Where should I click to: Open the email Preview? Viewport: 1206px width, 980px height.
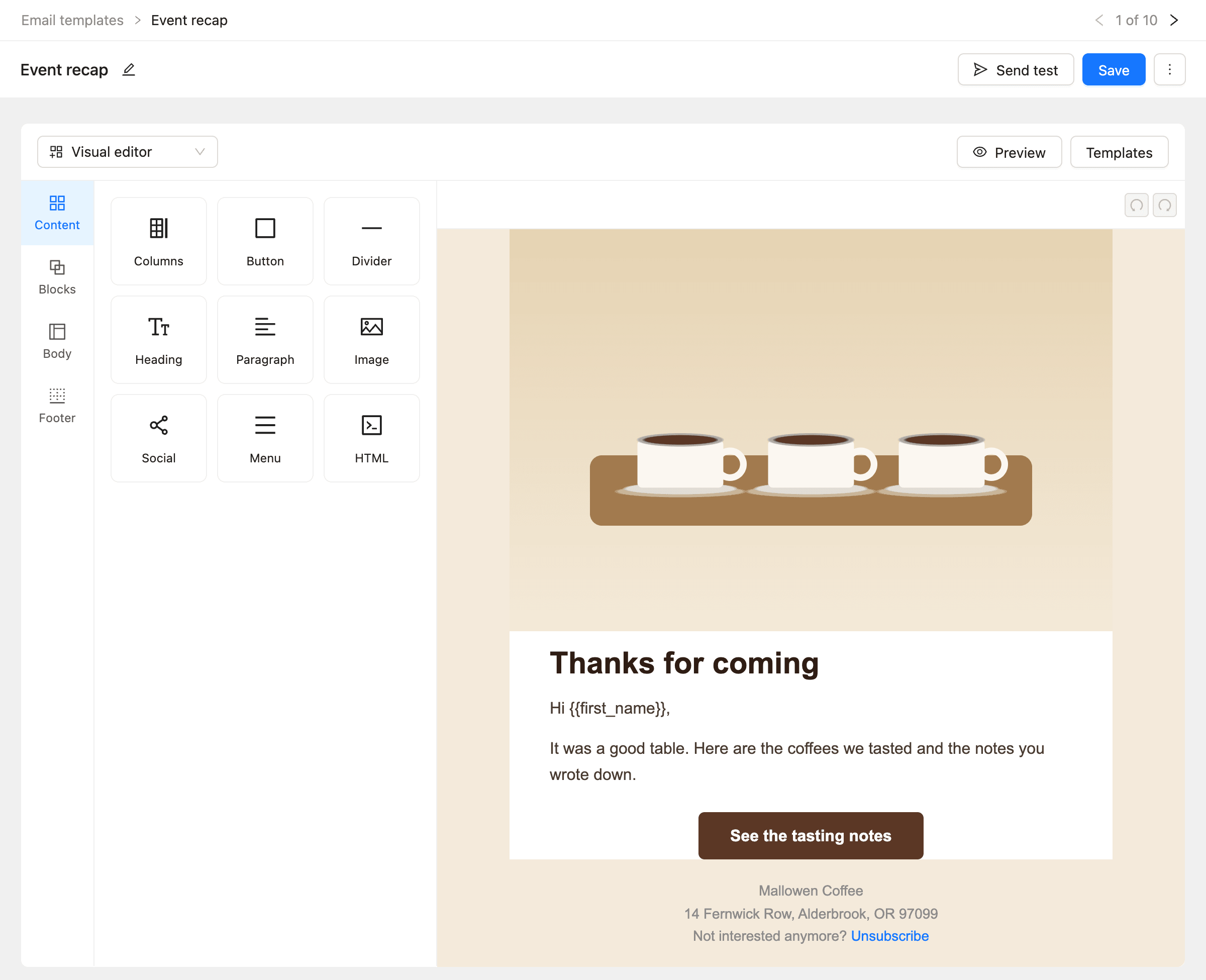click(x=1009, y=152)
